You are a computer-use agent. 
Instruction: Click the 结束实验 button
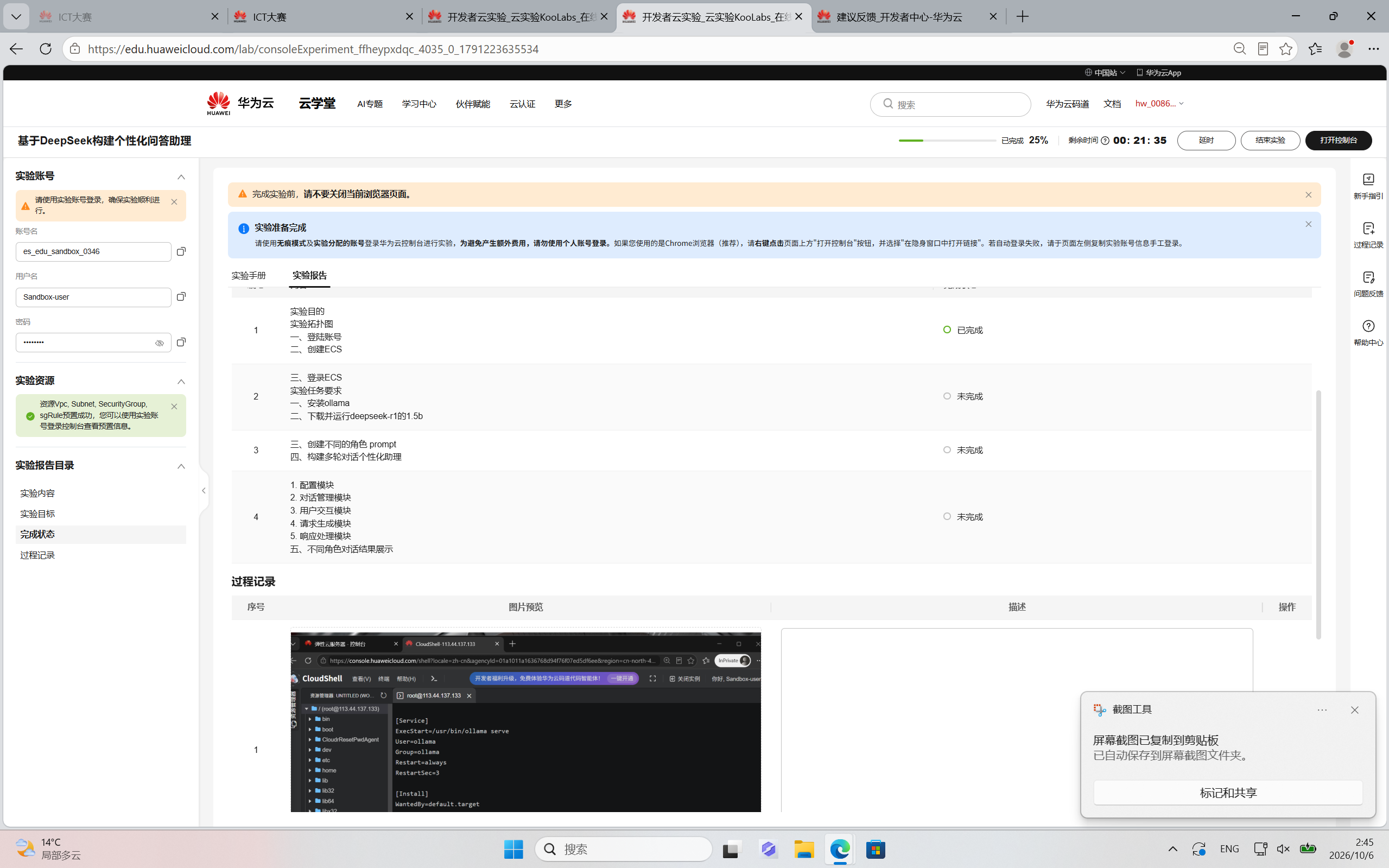coord(1270,141)
